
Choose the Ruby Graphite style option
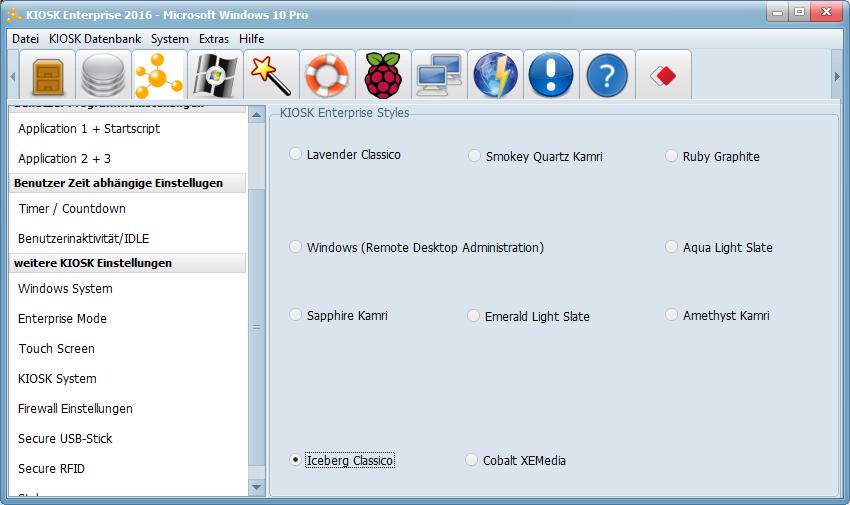[672, 156]
